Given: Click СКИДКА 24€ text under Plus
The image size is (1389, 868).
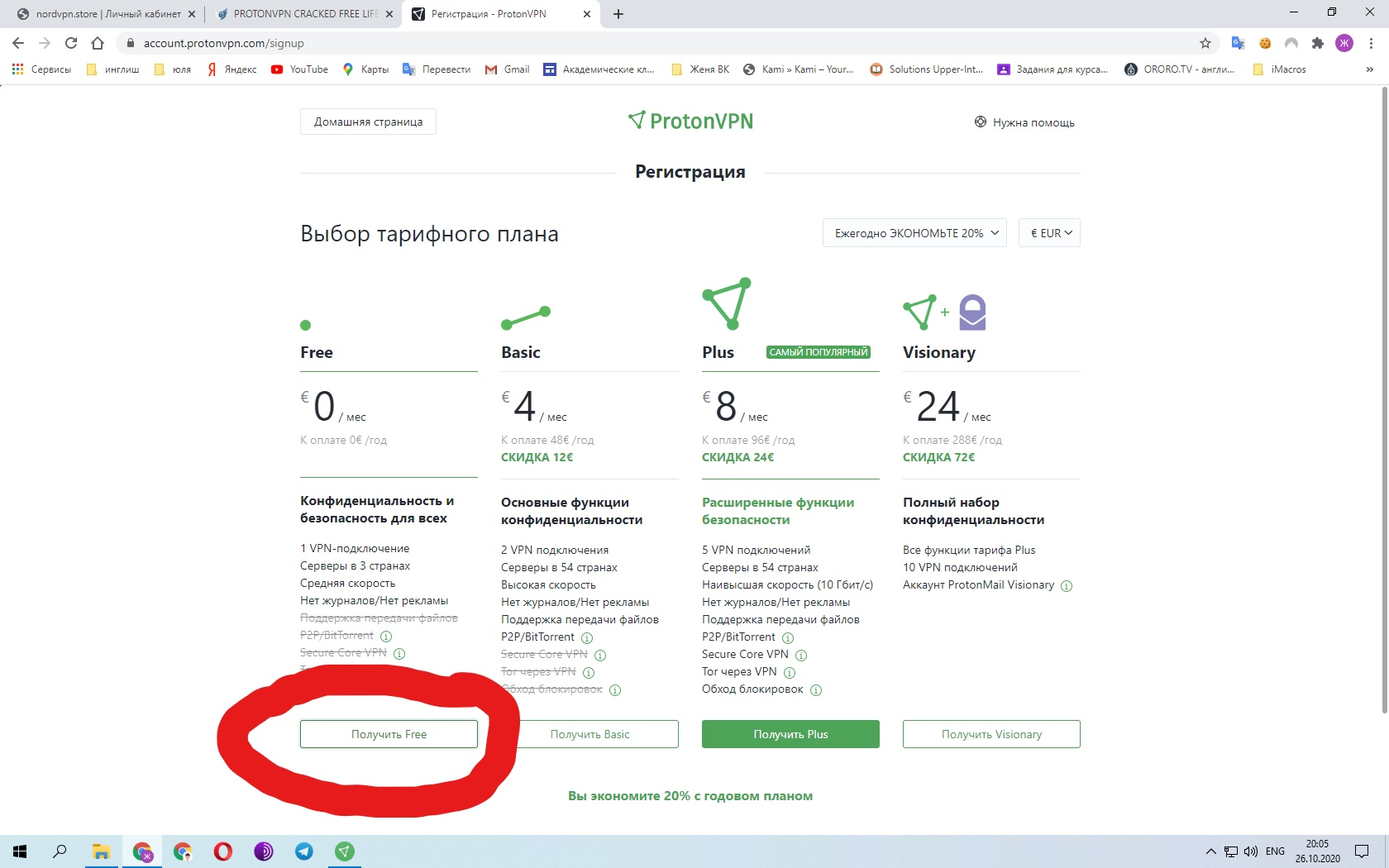Looking at the screenshot, I should click(738, 457).
